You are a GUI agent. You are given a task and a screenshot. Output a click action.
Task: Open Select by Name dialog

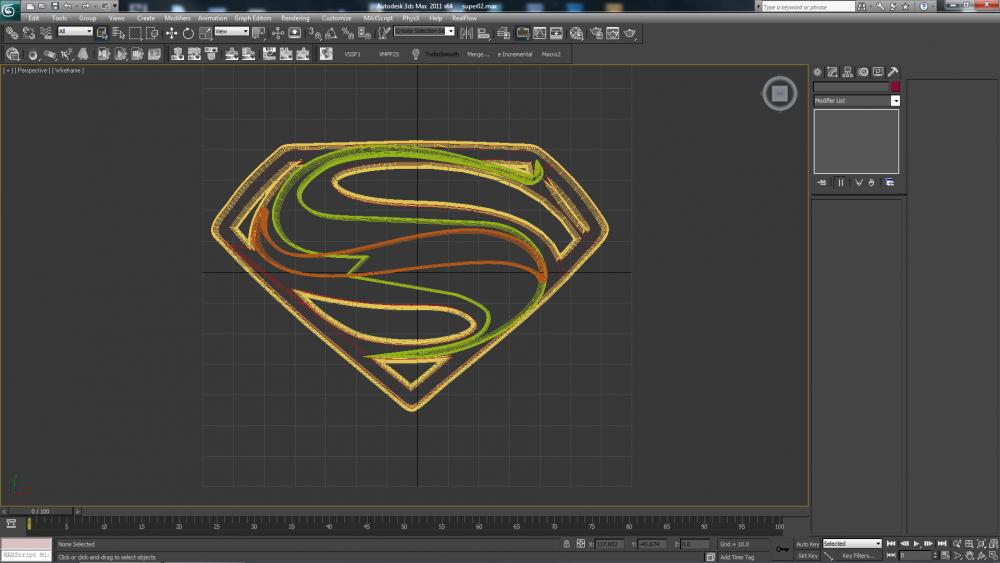coord(118,33)
